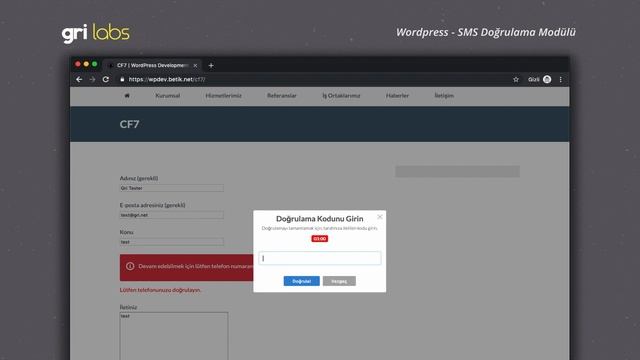Click the home icon in site navigation

[127, 96]
